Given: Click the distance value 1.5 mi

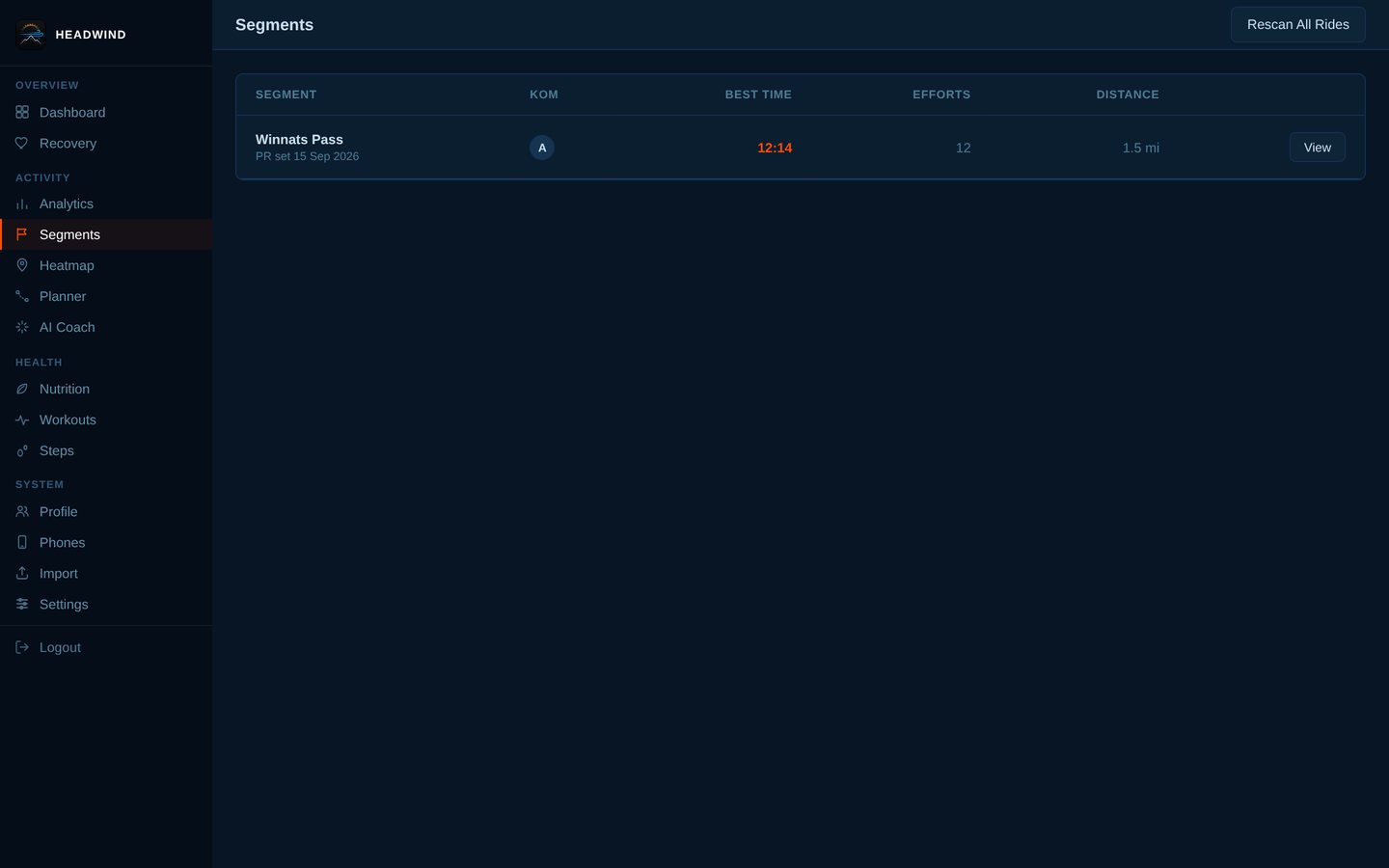Looking at the screenshot, I should click(1141, 149).
